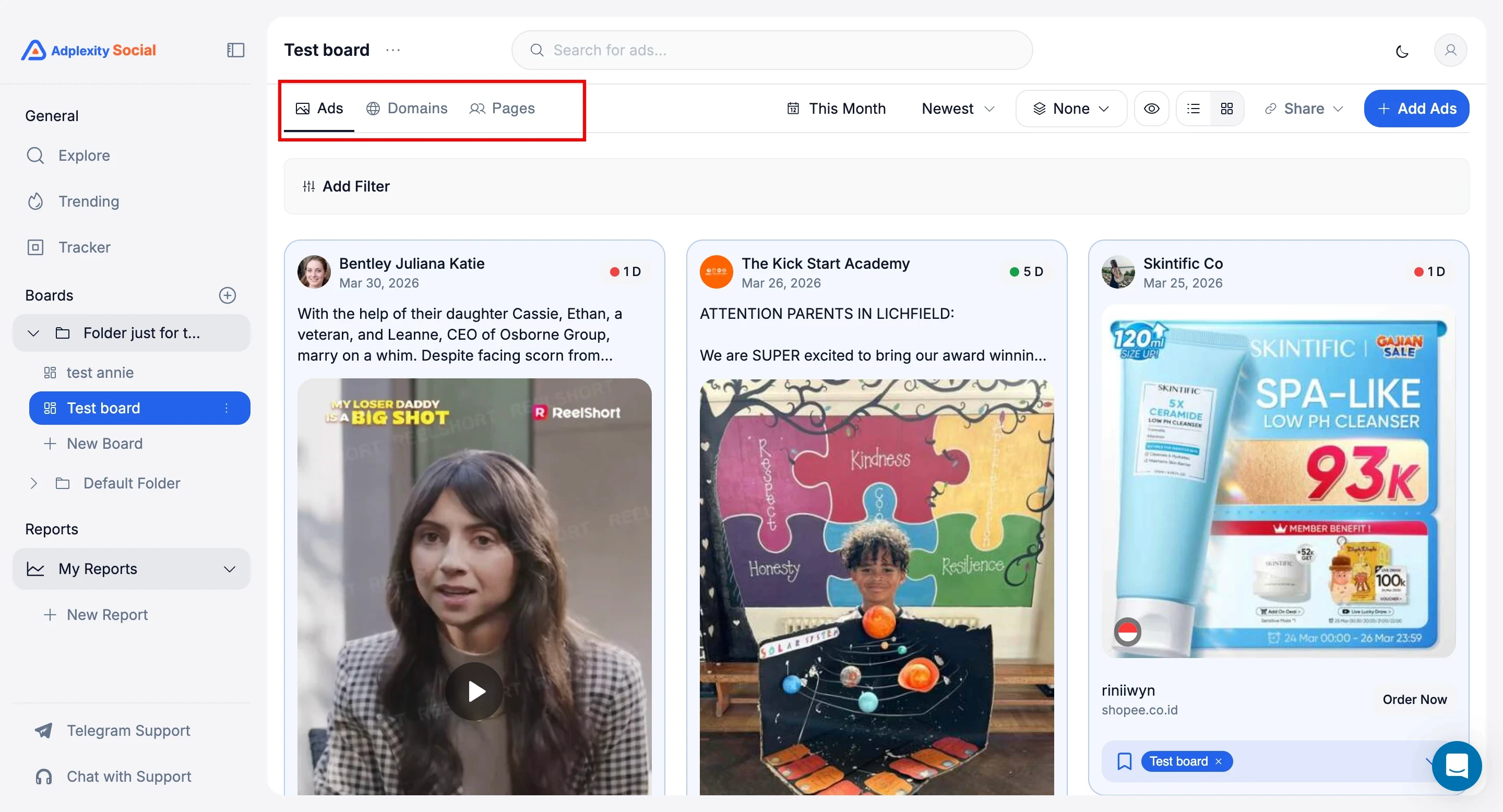Click Add Ads button
1503x812 pixels.
pyautogui.click(x=1416, y=109)
